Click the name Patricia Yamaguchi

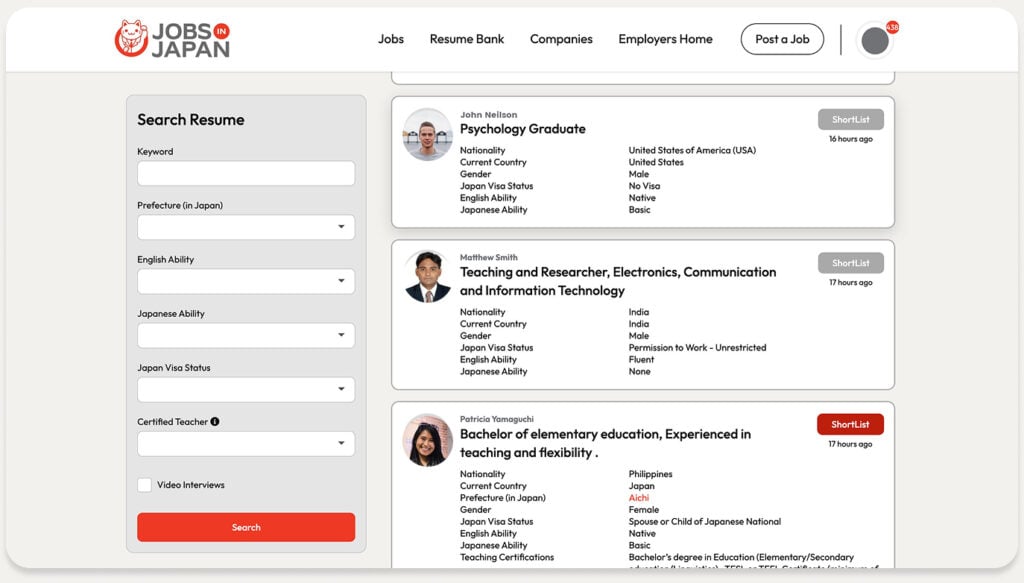coord(496,419)
